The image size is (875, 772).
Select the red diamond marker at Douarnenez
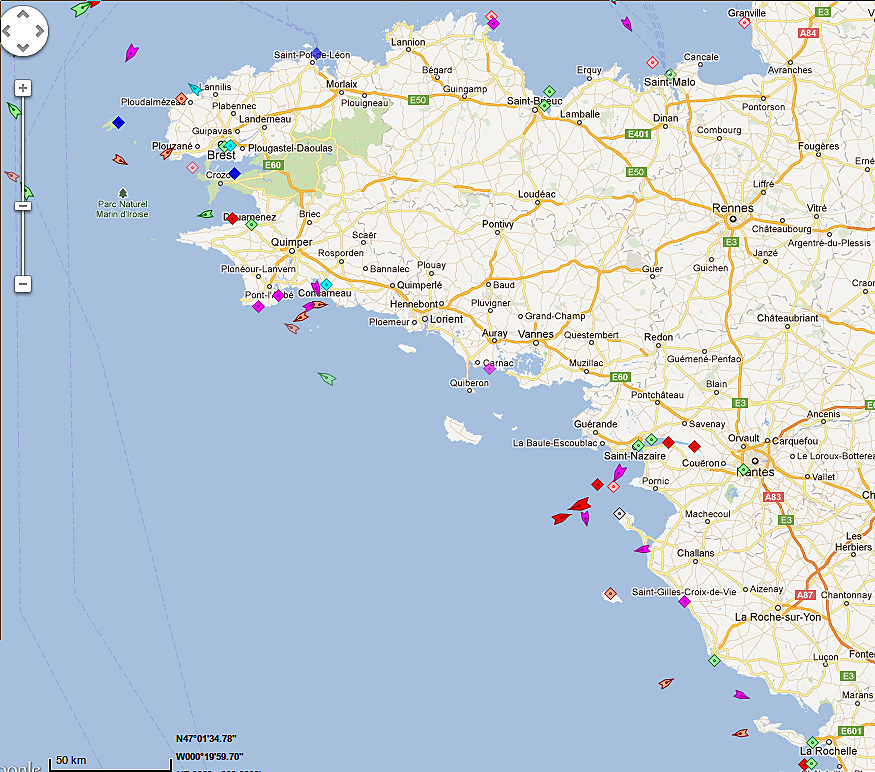tap(233, 218)
